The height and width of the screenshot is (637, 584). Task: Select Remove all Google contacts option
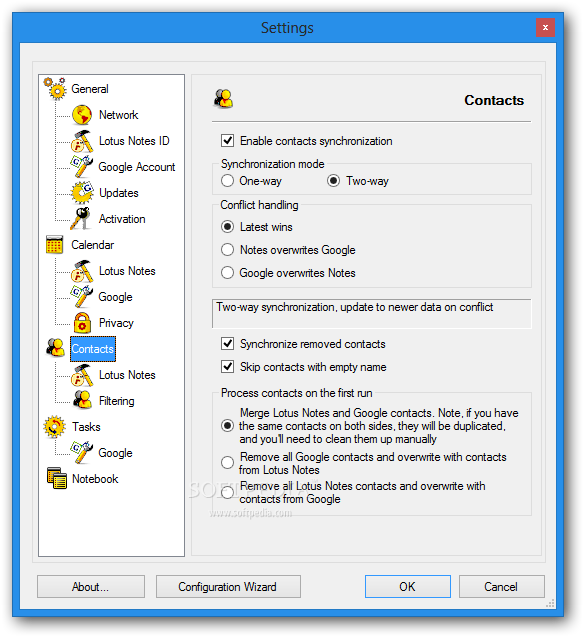pyautogui.click(x=227, y=462)
